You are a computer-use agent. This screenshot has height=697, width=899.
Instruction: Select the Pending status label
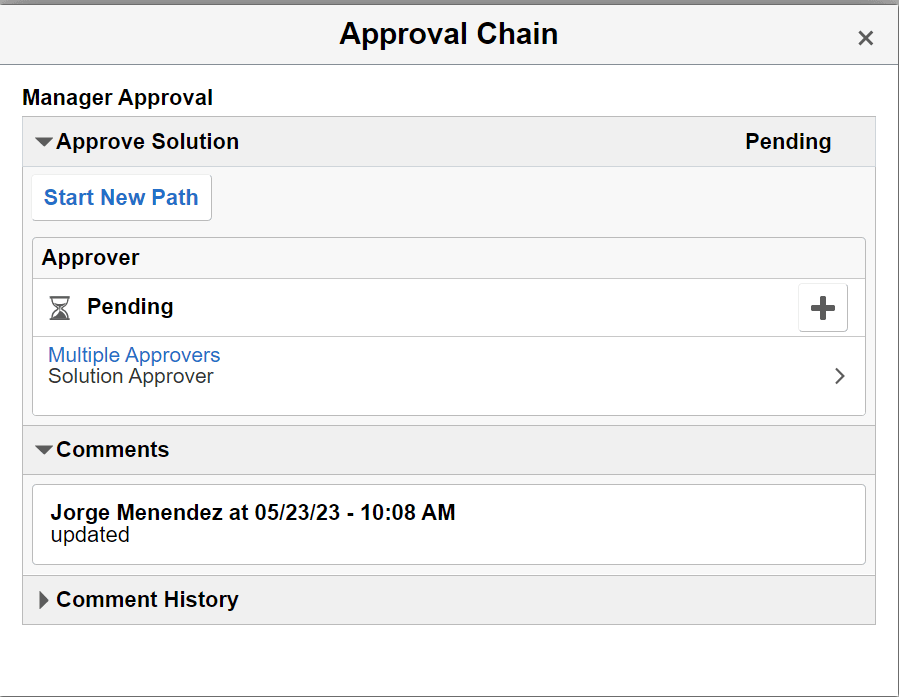788,141
